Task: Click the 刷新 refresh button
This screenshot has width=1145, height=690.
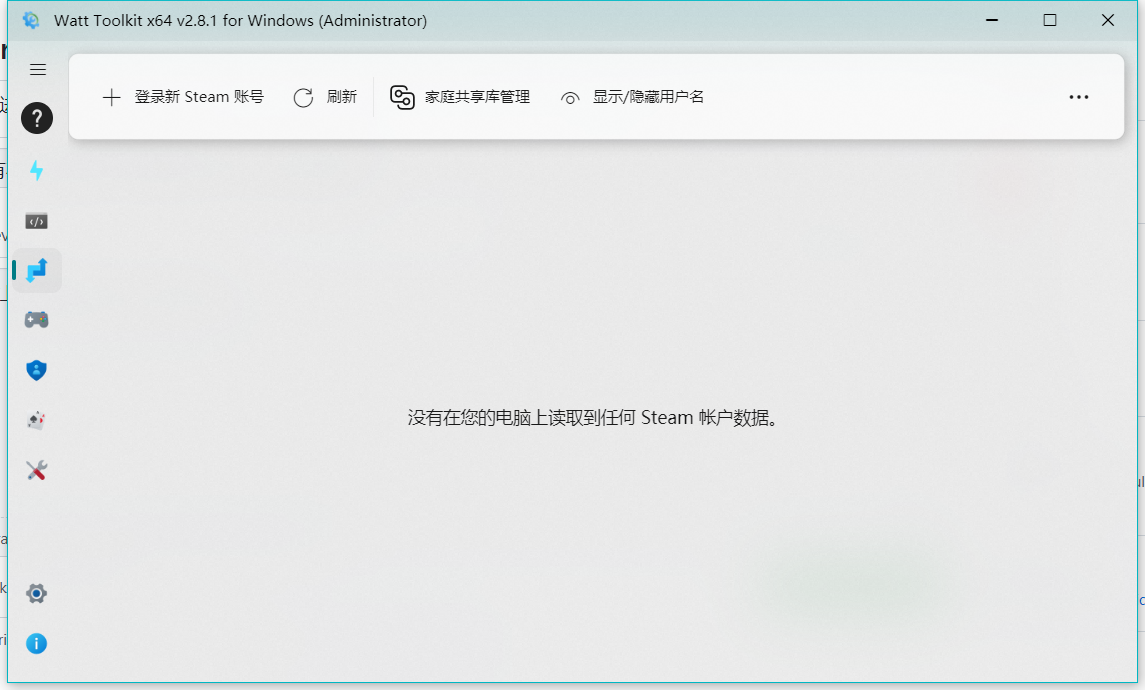Action: tap(325, 96)
